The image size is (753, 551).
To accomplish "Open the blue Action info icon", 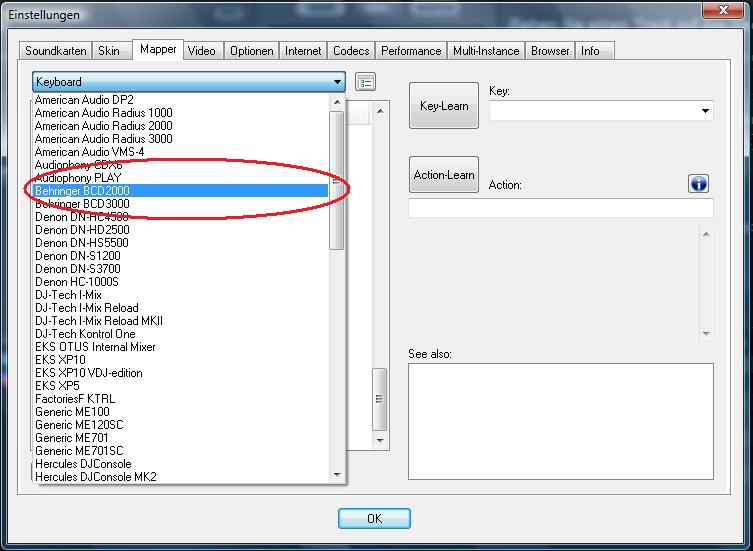I will (x=698, y=184).
